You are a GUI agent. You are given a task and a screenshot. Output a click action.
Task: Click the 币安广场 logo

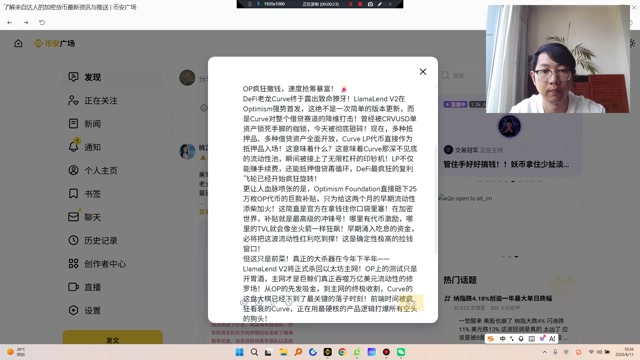[x=54, y=43]
